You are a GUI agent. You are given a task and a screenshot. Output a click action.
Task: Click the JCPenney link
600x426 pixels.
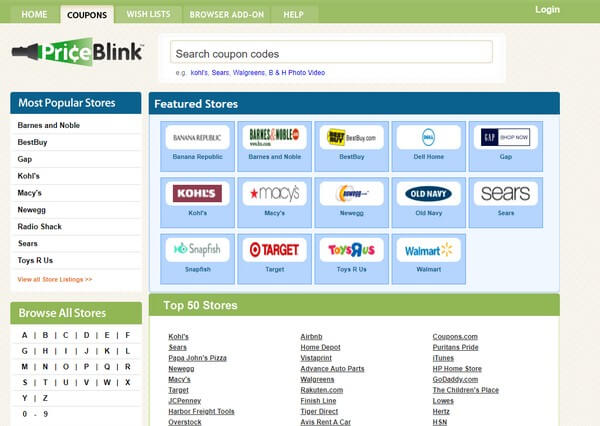point(184,401)
